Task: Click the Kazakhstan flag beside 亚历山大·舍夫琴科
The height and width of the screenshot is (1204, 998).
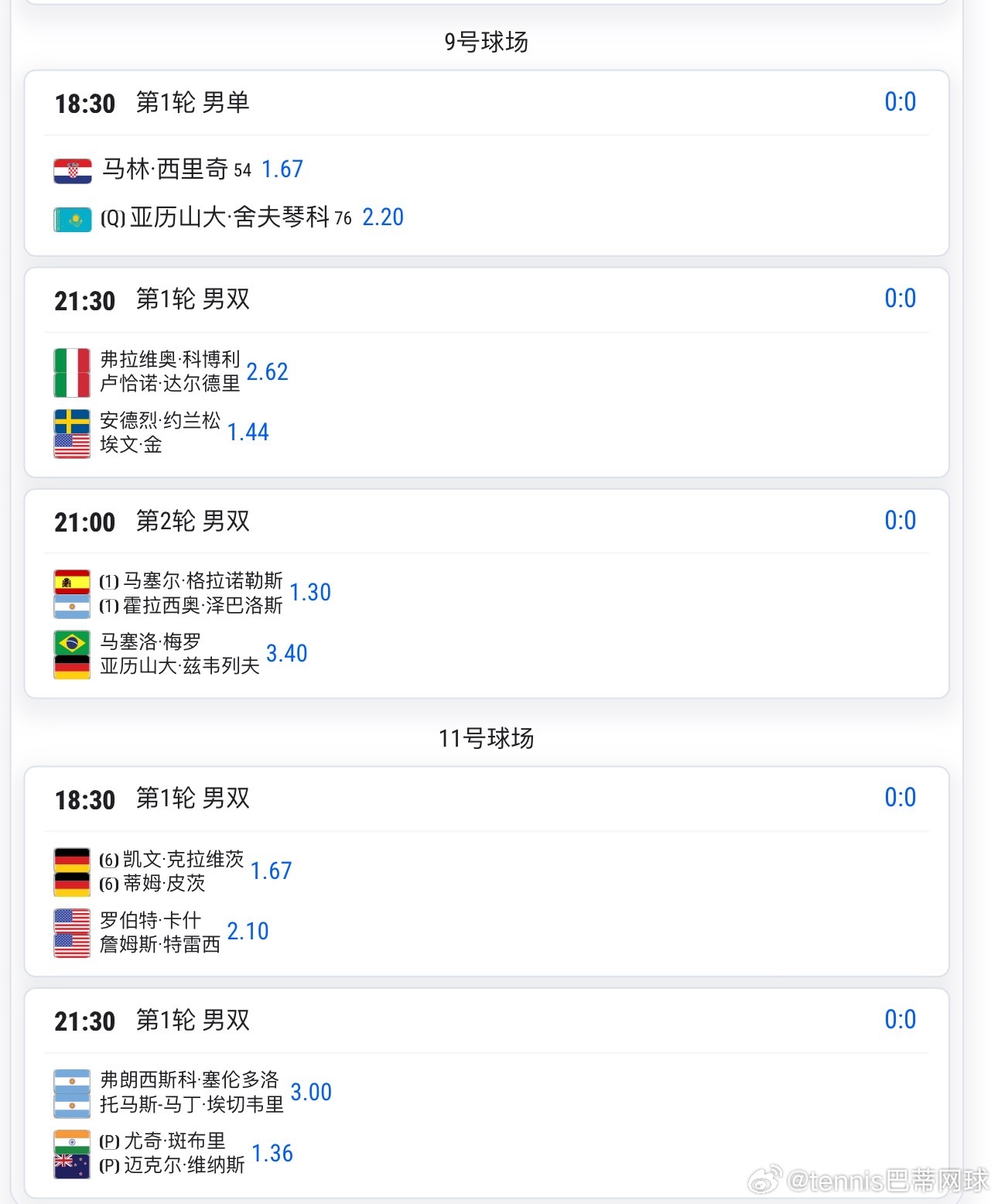Action: 73,220
